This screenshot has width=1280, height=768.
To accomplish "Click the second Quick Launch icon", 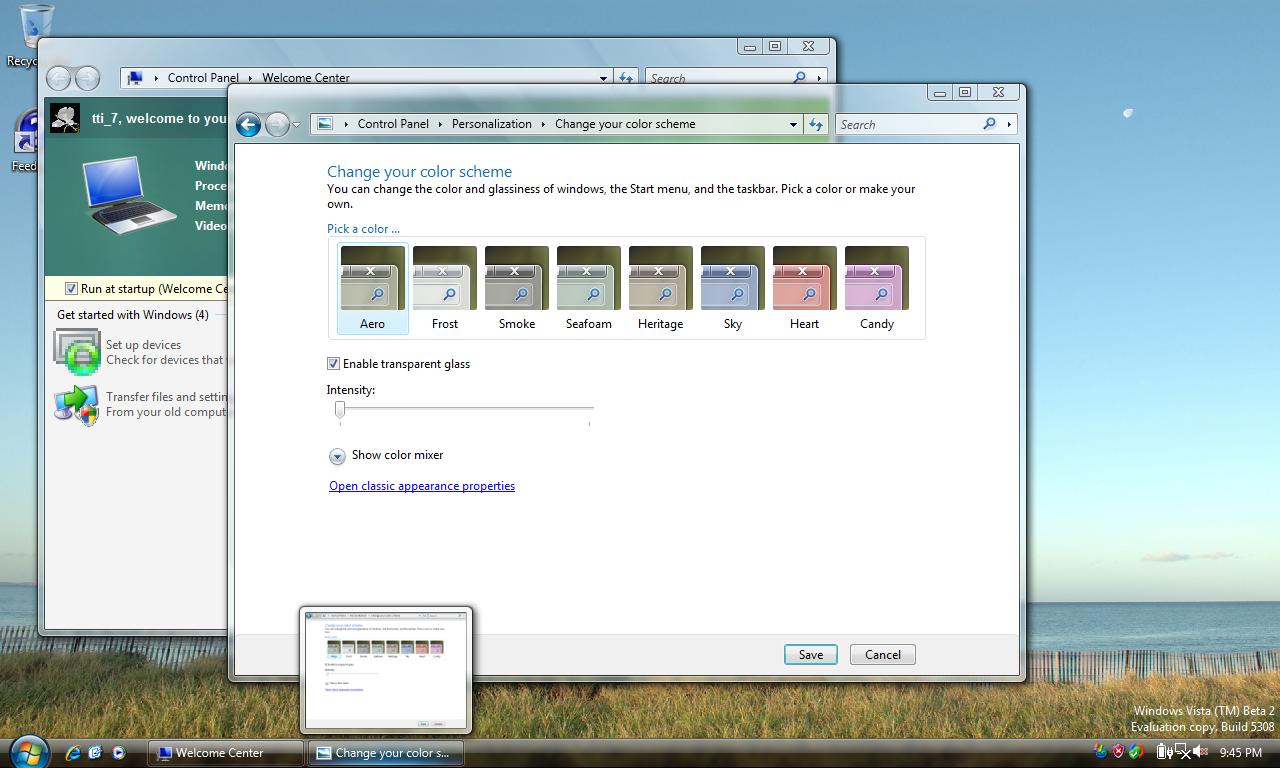I will tap(96, 752).
